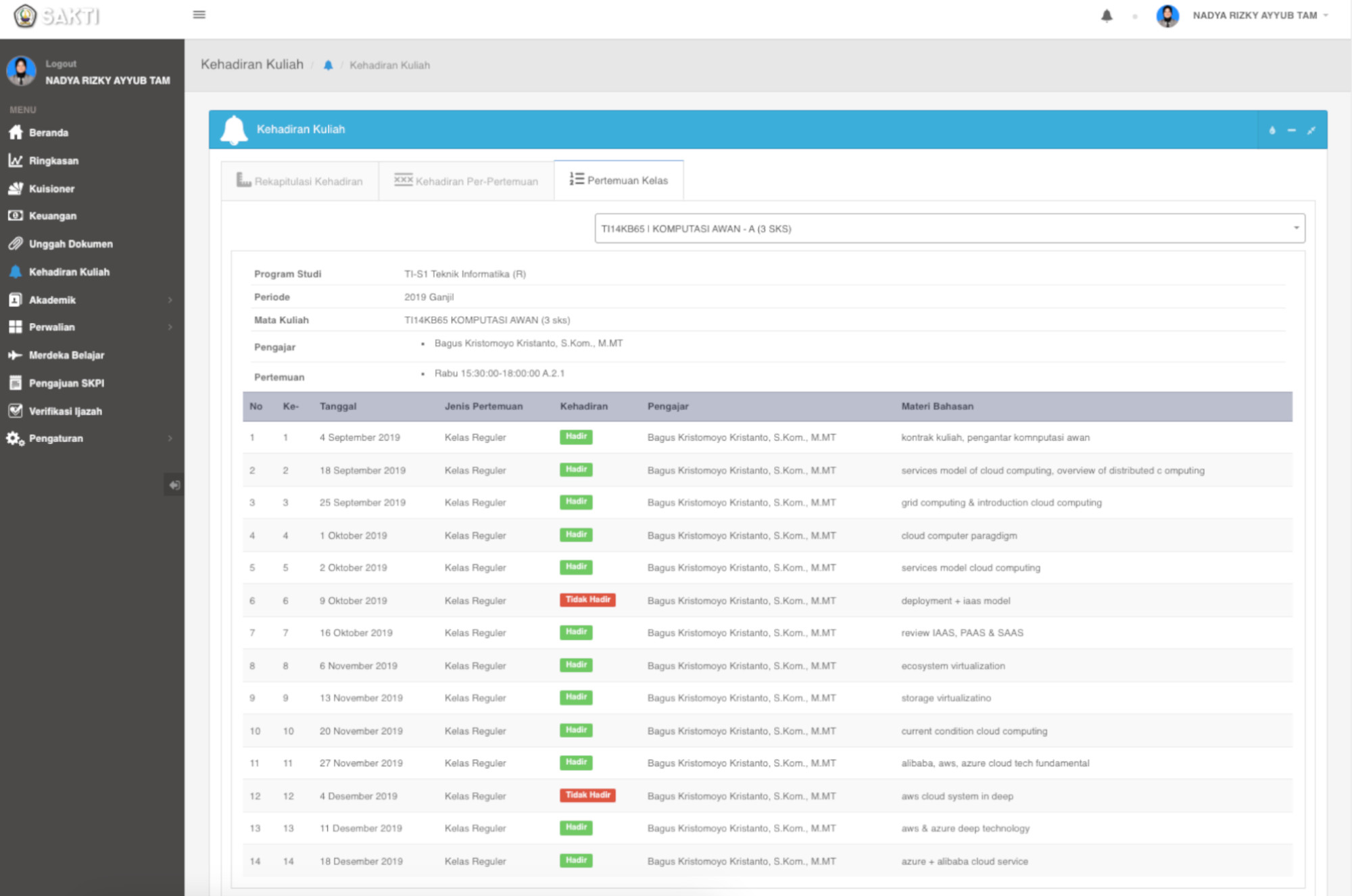Collapse the Kehadiran Kuliah panel with minus

tap(1292, 130)
